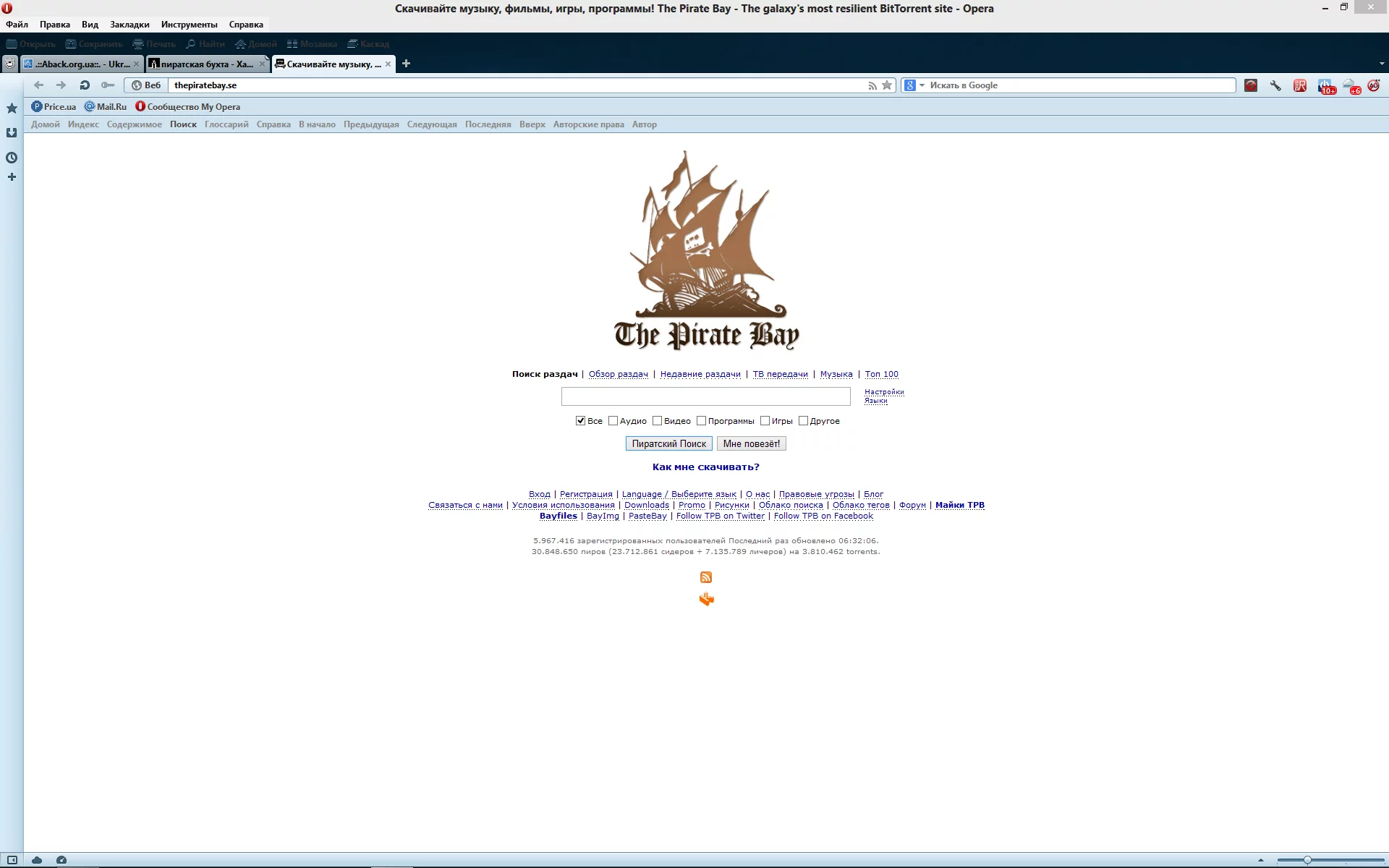The image size is (1389, 868).
Task: Uncheck the Все checkbox
Action: (580, 421)
